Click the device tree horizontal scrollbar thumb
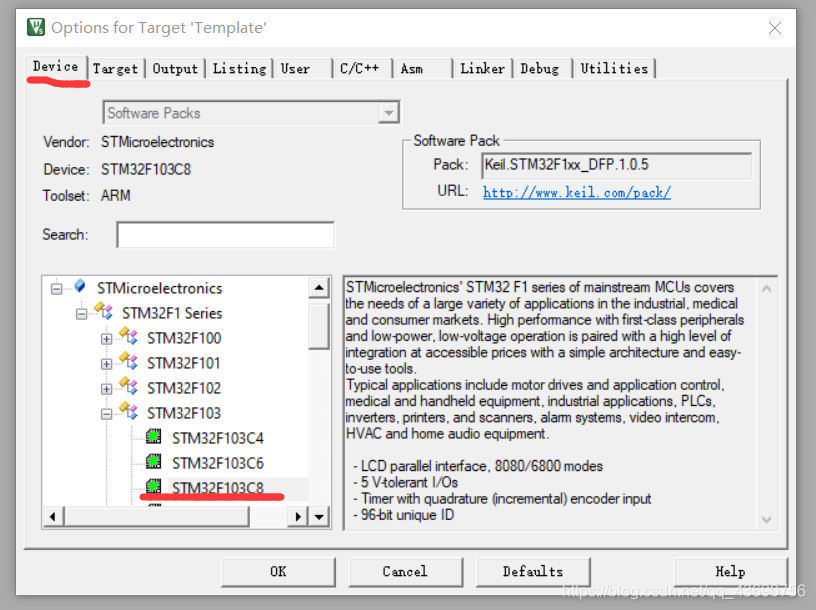This screenshot has width=816, height=610. [x=156, y=517]
